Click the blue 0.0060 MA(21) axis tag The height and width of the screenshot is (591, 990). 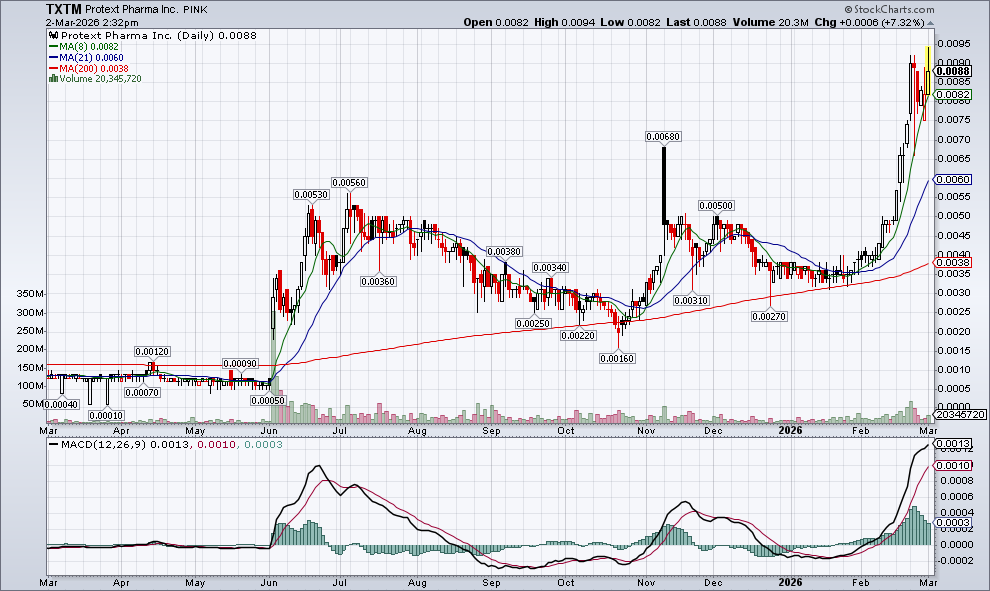953,179
